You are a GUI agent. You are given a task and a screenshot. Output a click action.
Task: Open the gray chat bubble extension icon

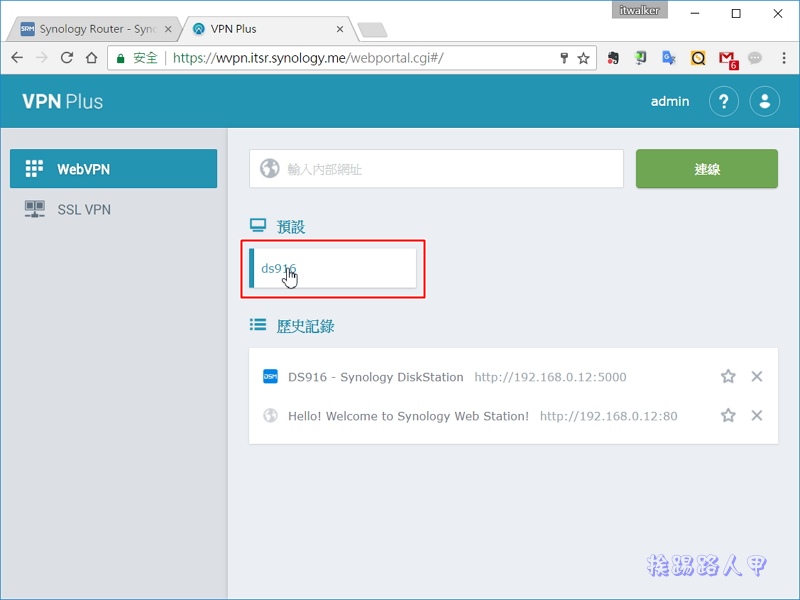pos(755,58)
